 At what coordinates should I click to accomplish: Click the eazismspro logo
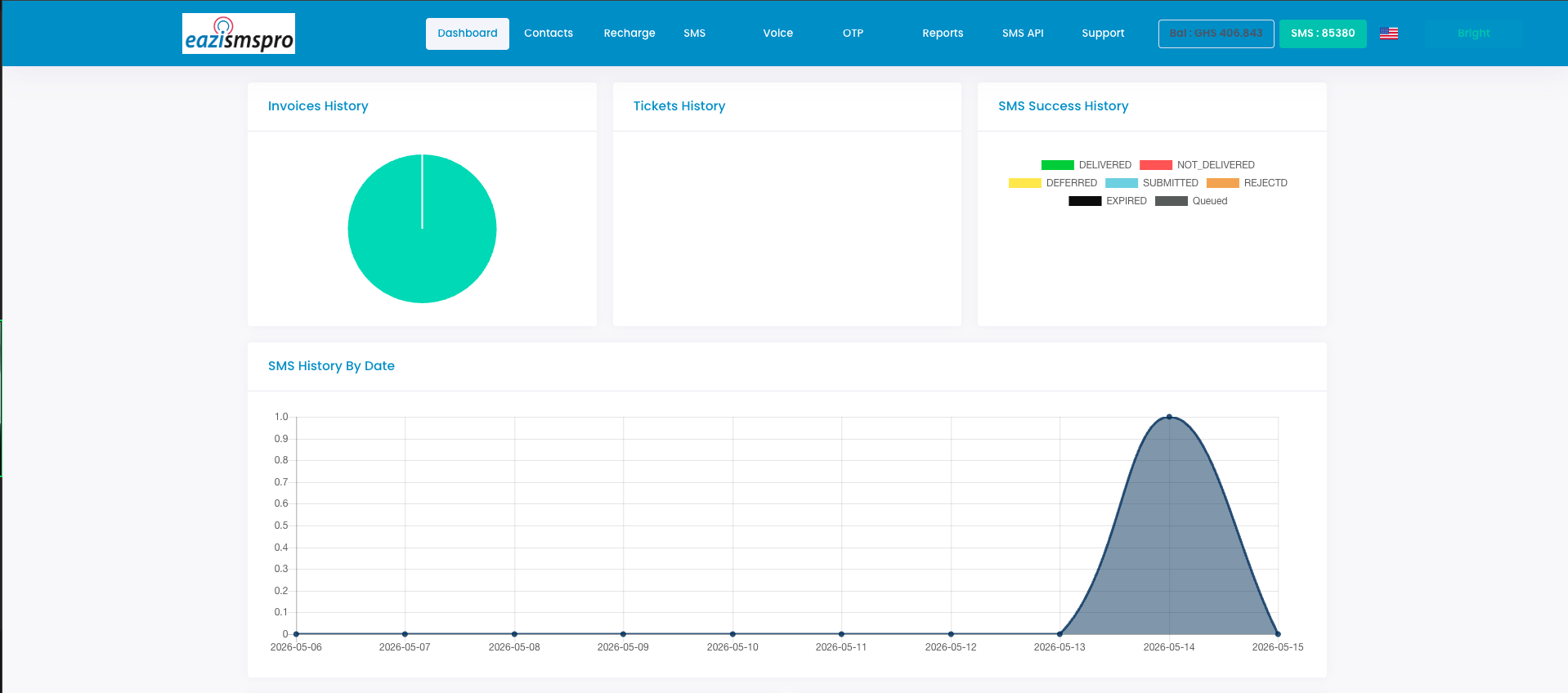click(239, 34)
